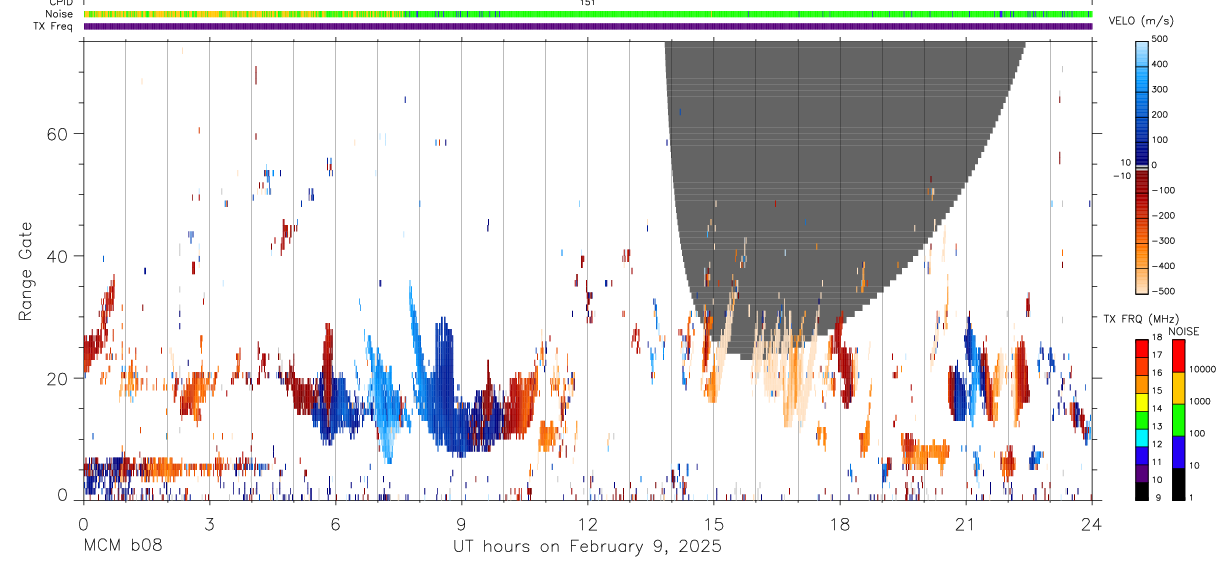Screen dimensions: 1228x567
Task: Click the 200 label on velocity scale
Action: (x=1162, y=115)
